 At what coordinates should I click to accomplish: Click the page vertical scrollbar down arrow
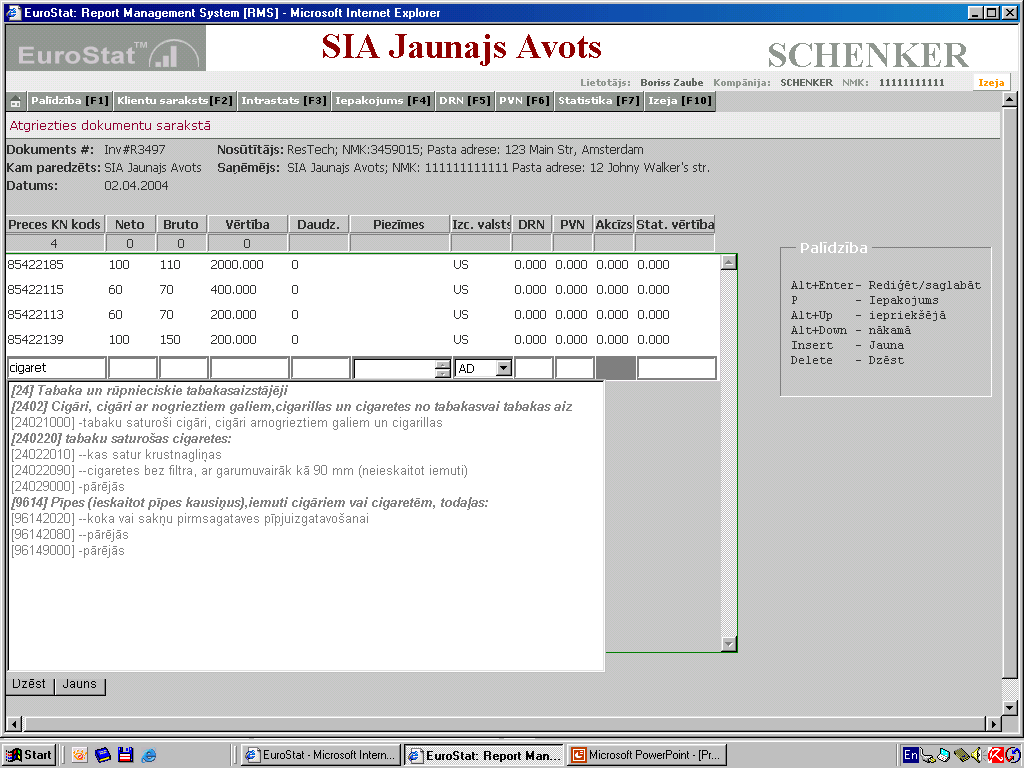click(1009, 707)
